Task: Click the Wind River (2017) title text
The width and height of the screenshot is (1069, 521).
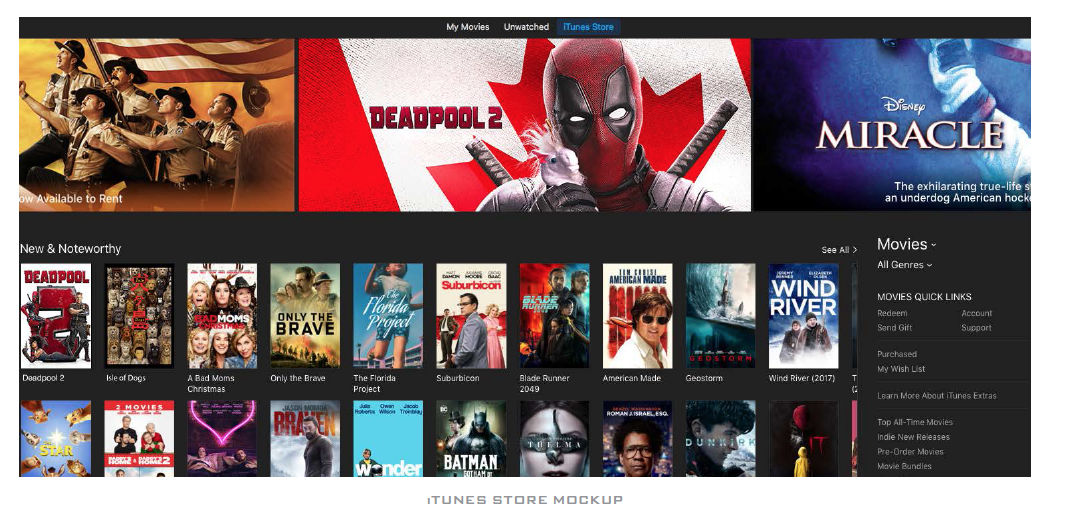Action: click(x=802, y=378)
